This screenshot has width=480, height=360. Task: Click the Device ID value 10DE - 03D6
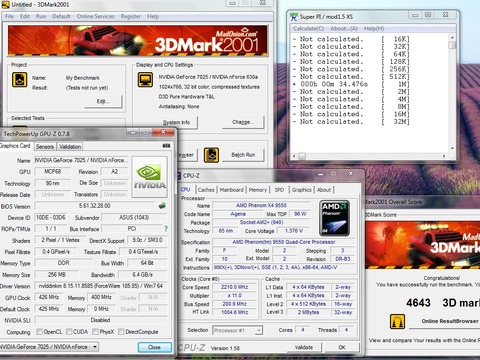tap(51, 217)
